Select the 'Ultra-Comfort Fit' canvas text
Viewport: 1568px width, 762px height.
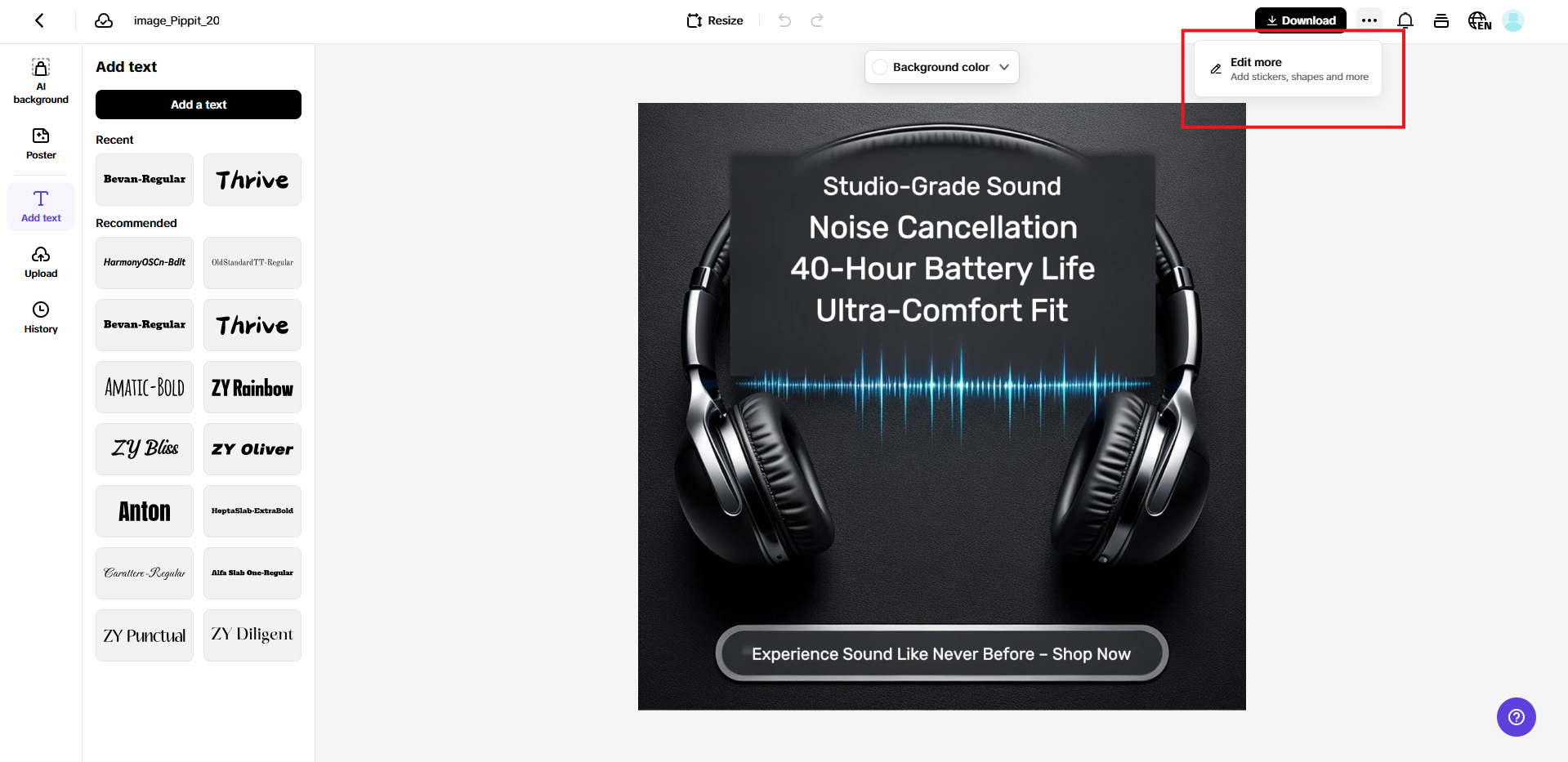pos(942,310)
